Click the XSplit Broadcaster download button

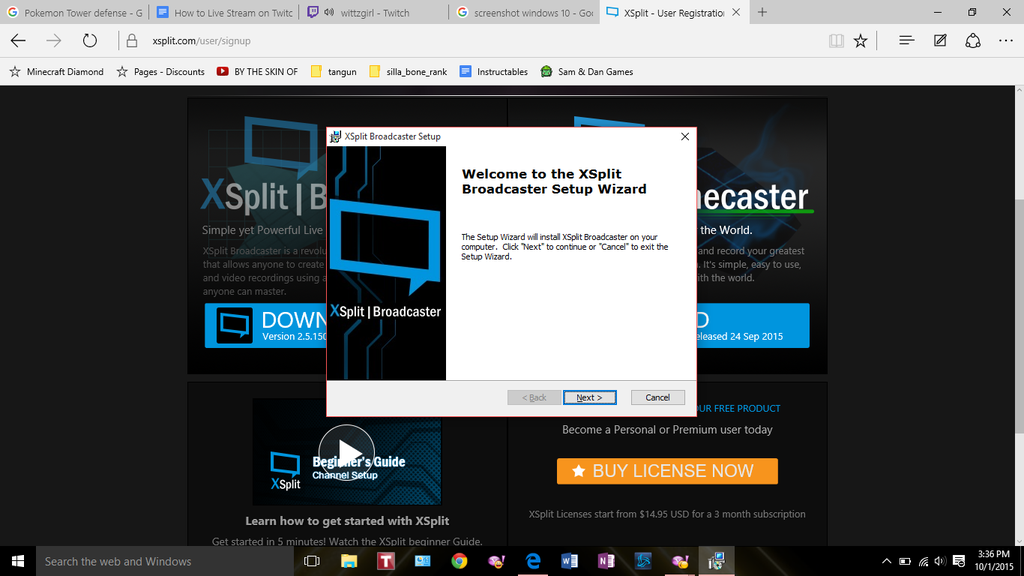[266, 325]
